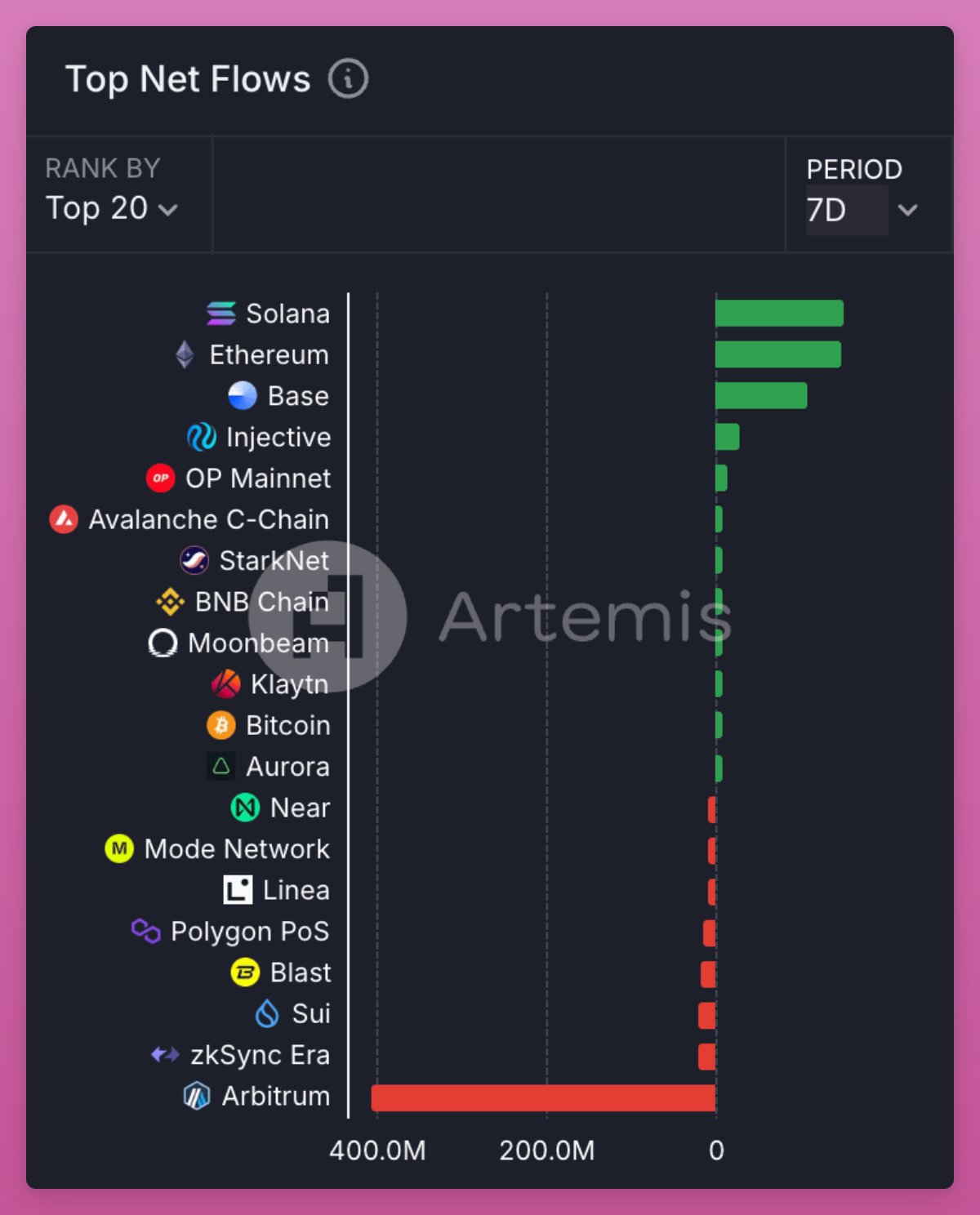The image size is (980, 1215).
Task: Click the Avalanche C-Chain icon
Action: 64,519
